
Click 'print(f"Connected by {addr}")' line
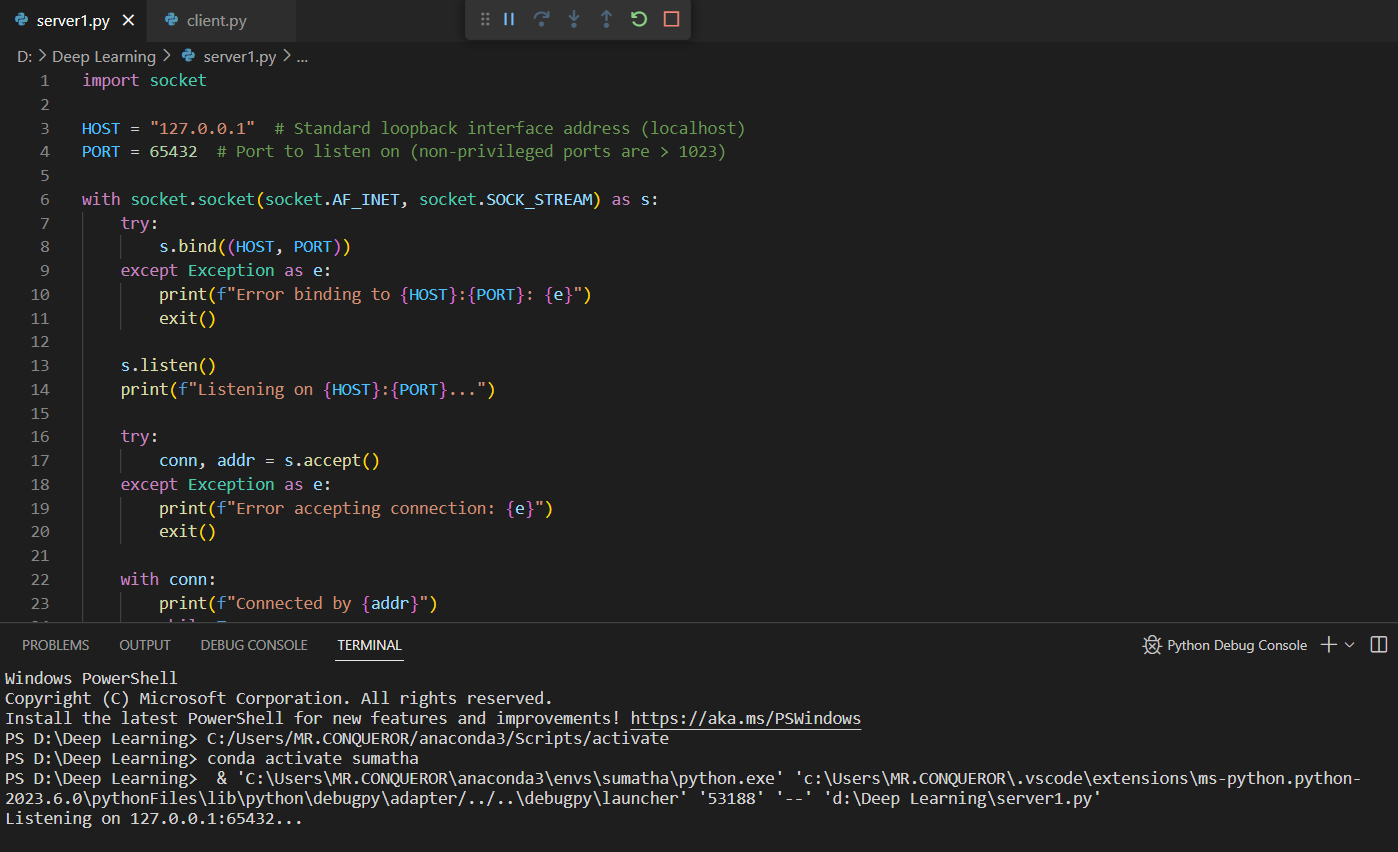point(298,603)
